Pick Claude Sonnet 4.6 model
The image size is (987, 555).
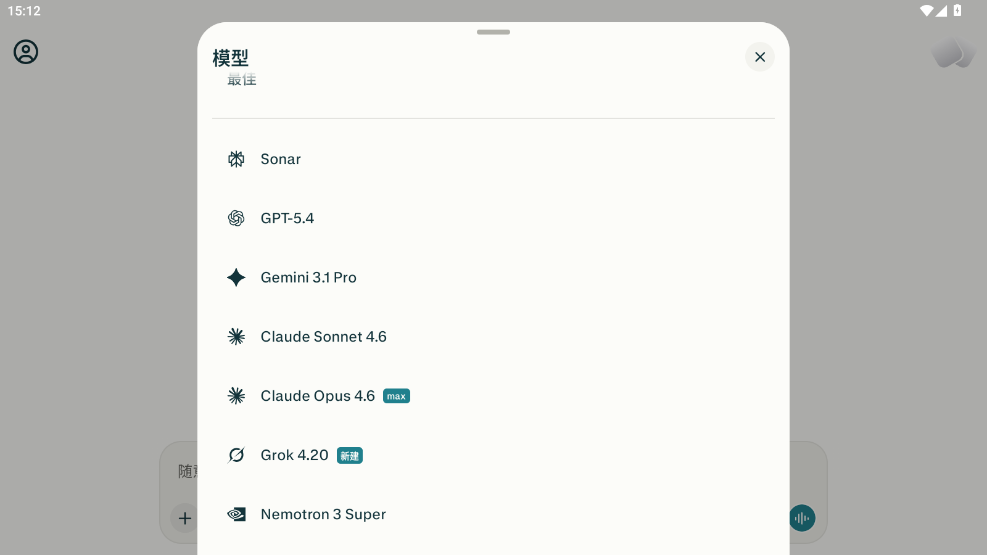pyautogui.click(x=494, y=337)
